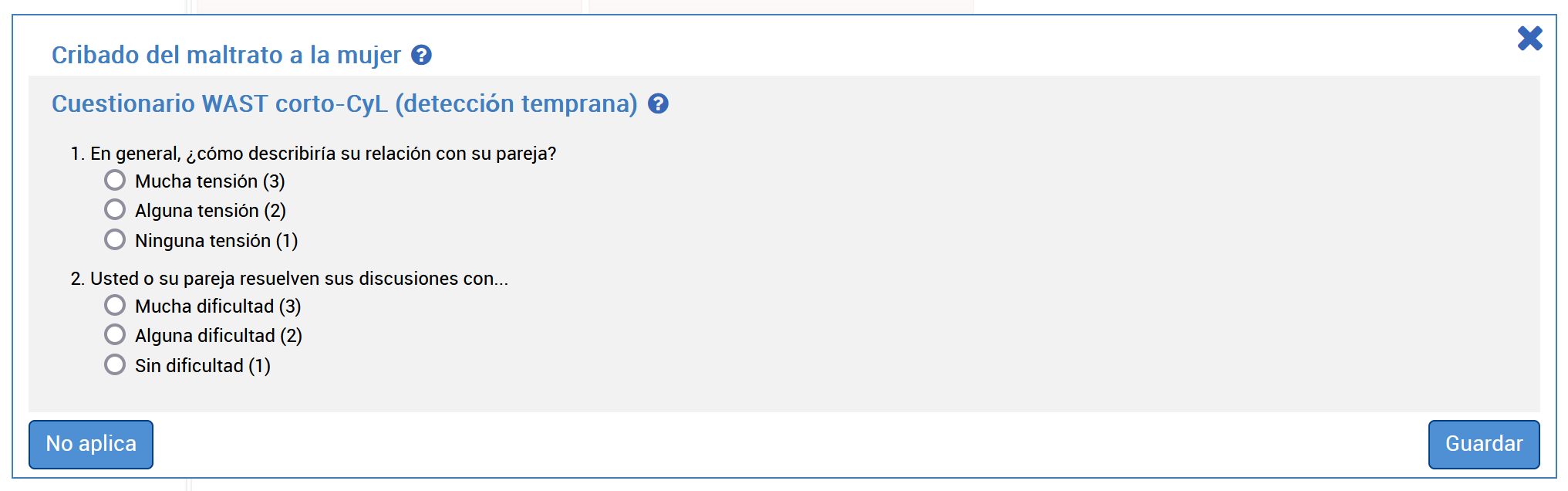Image resolution: width=1568 pixels, height=491 pixels.
Task: Click the 'Sin dificultad (1)' label text
Action: 202,366
